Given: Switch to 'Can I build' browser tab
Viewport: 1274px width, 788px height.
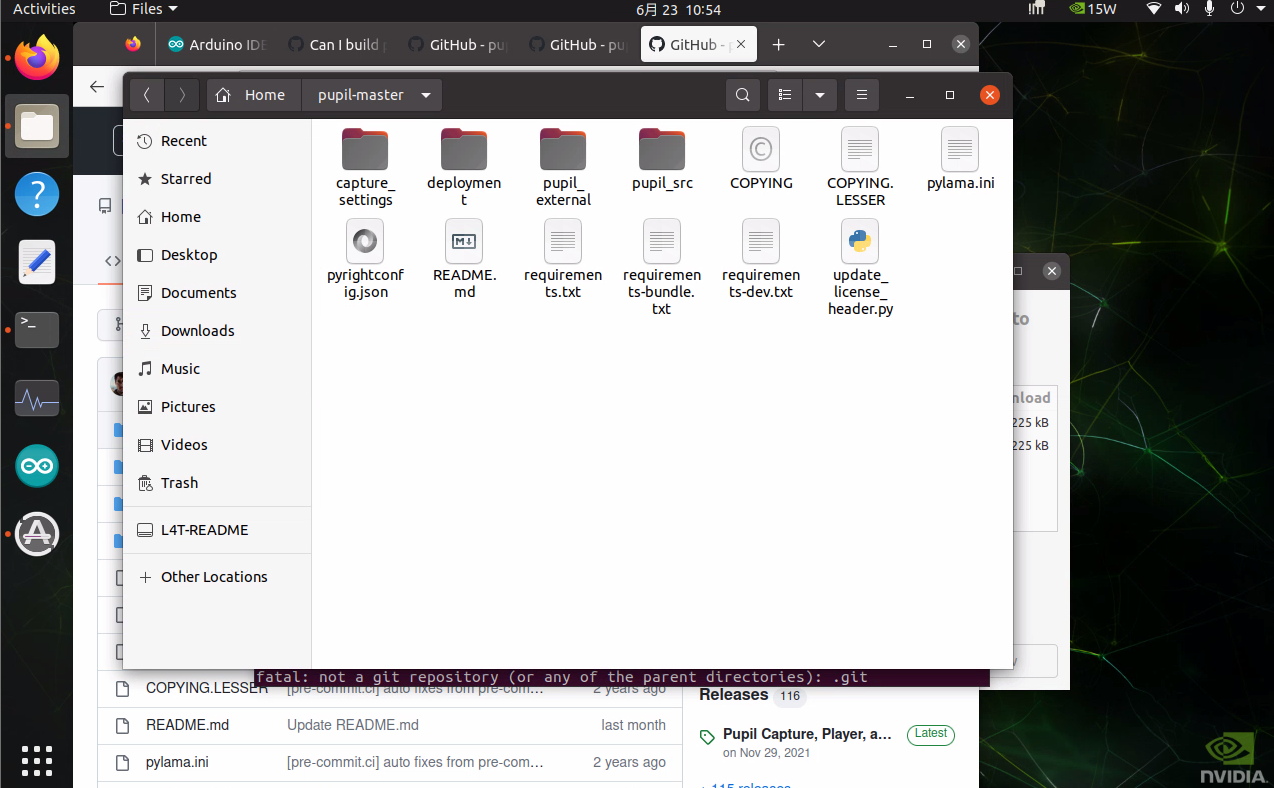Looking at the screenshot, I should (338, 44).
